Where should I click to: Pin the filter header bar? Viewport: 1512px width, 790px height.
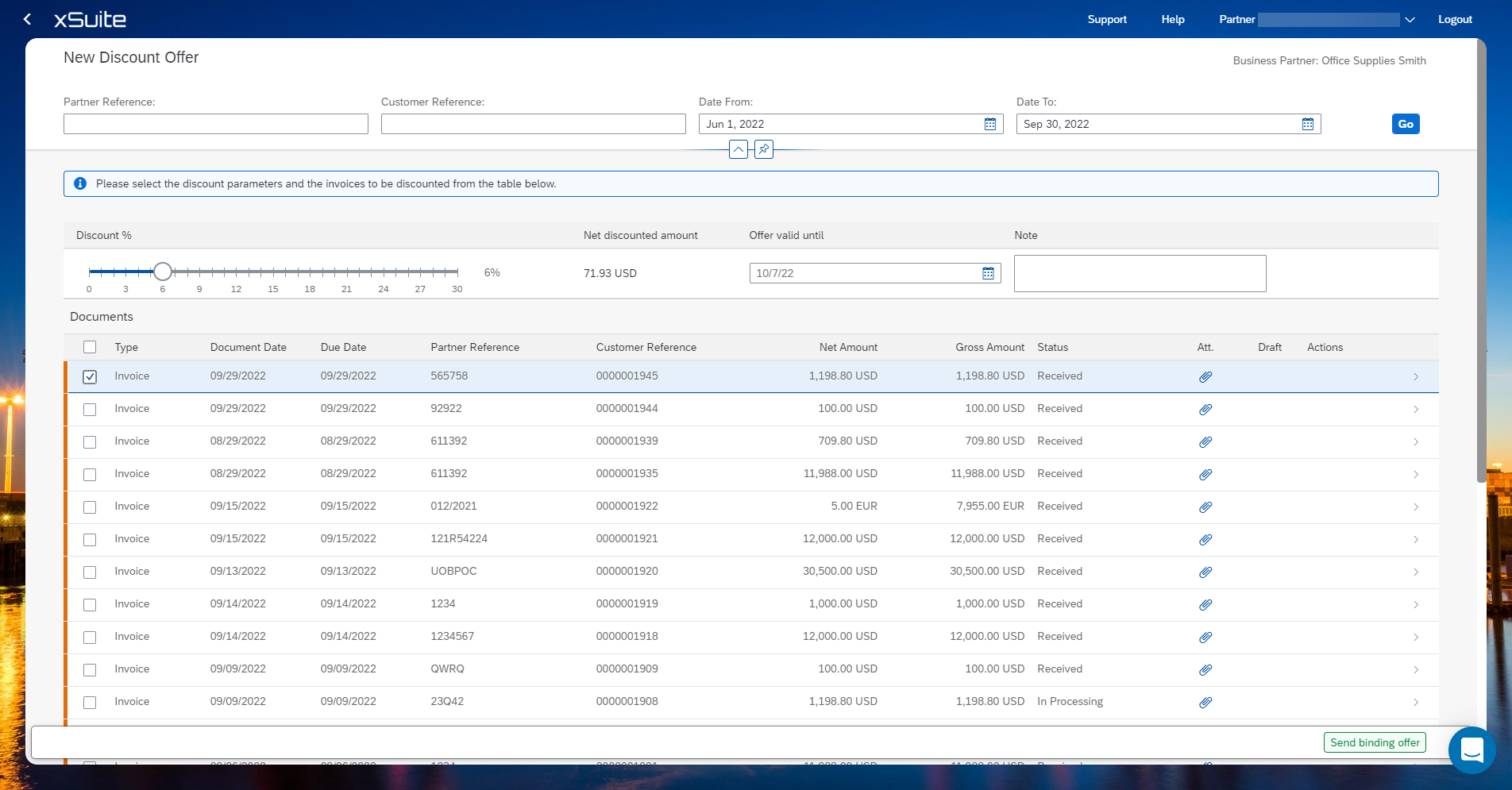point(763,149)
